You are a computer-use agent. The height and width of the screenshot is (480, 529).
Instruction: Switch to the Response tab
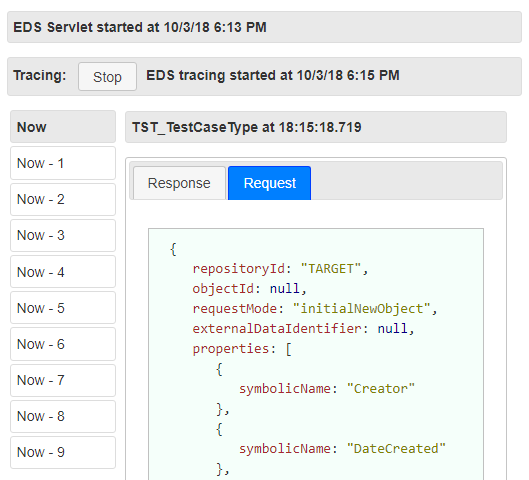[179, 183]
